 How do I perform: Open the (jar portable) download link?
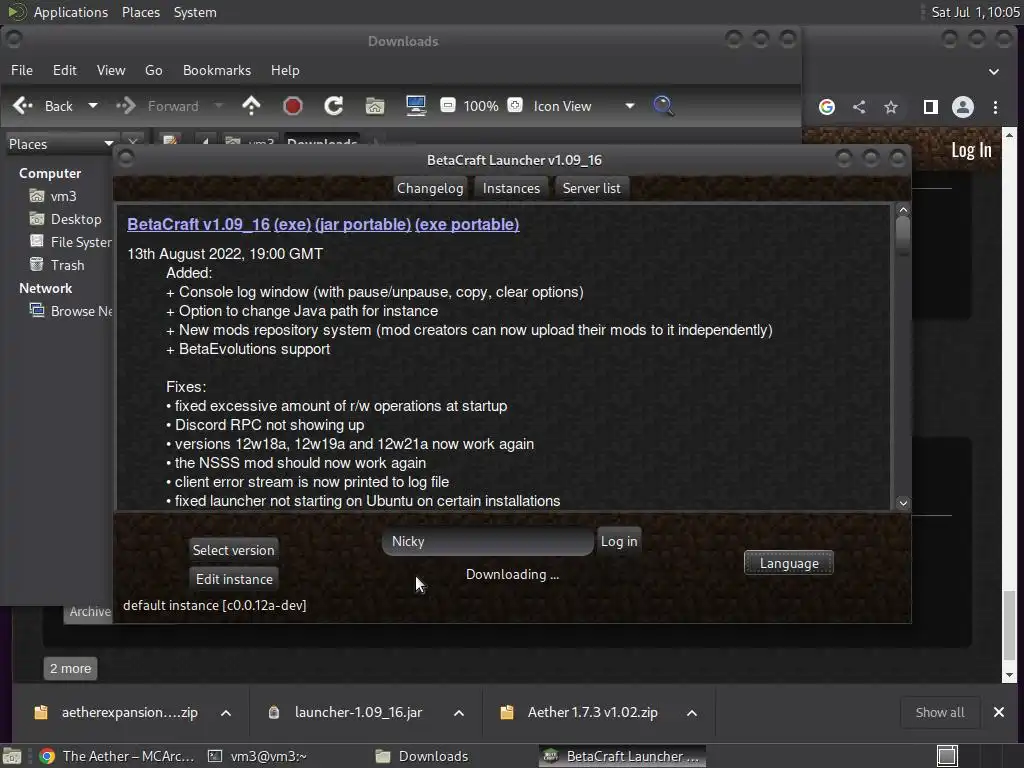tap(363, 224)
